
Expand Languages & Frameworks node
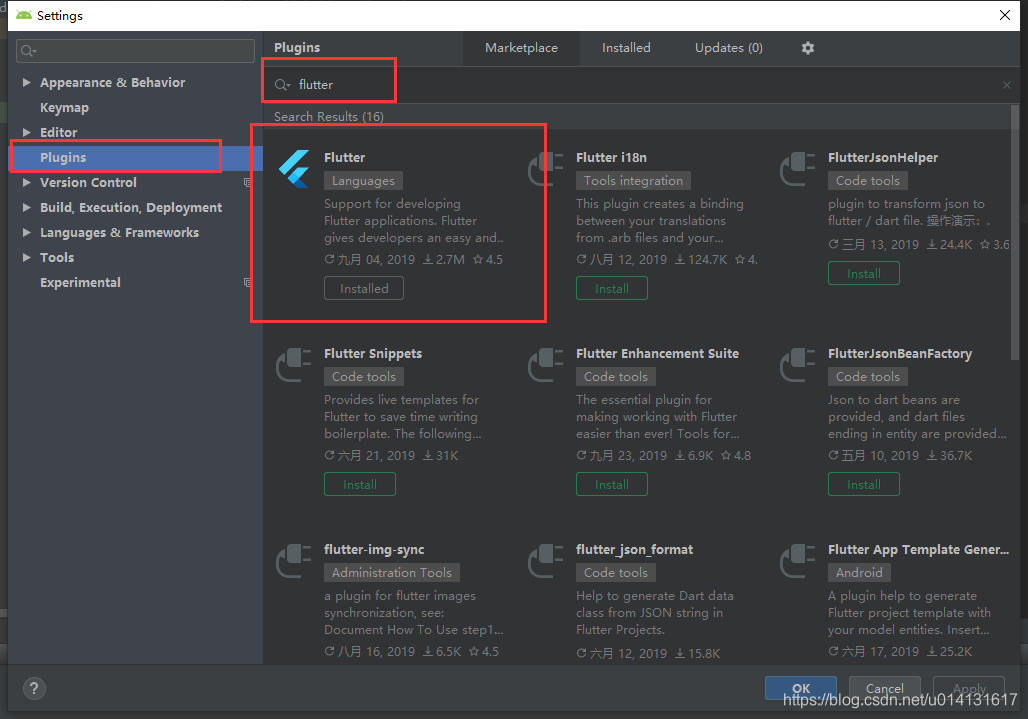coord(27,232)
